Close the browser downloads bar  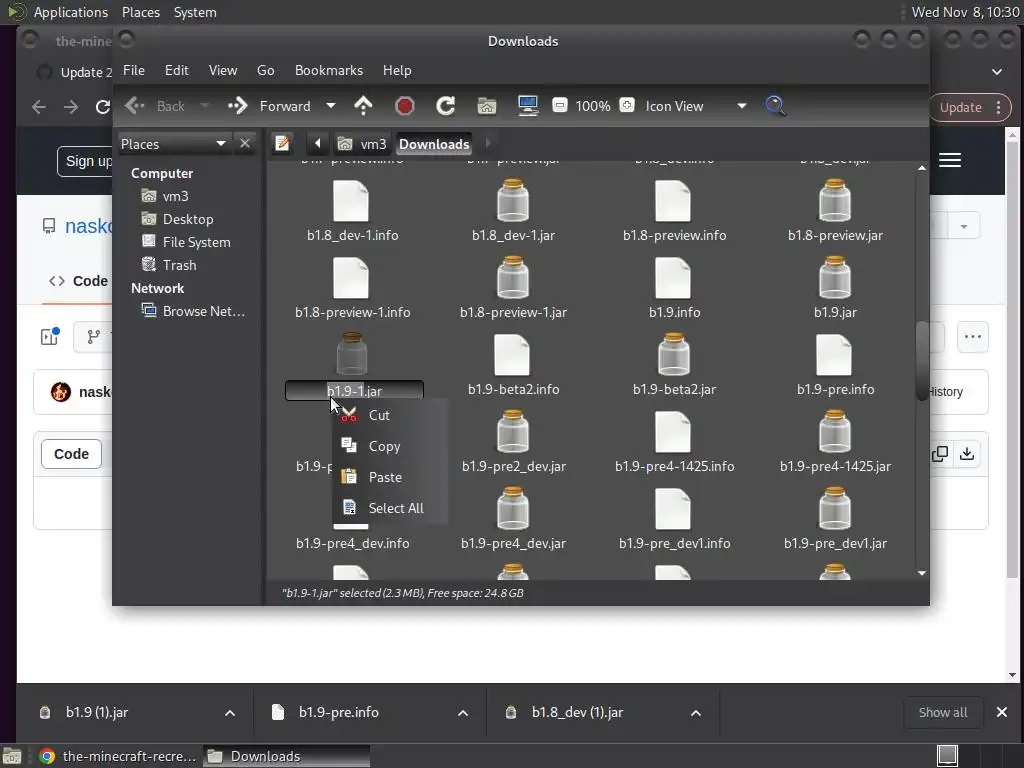pyautogui.click(x=1002, y=712)
